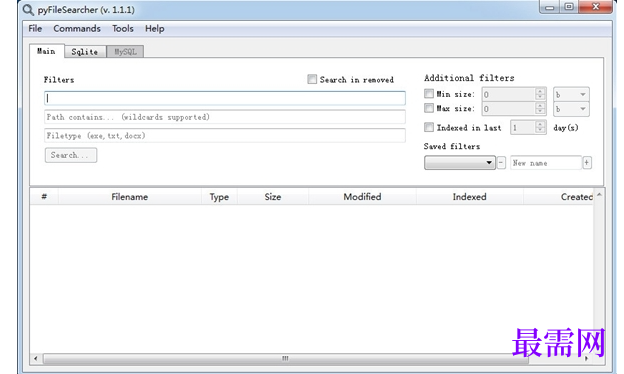
Task: Minimize the pyFileSearcher window
Action: point(550,7)
